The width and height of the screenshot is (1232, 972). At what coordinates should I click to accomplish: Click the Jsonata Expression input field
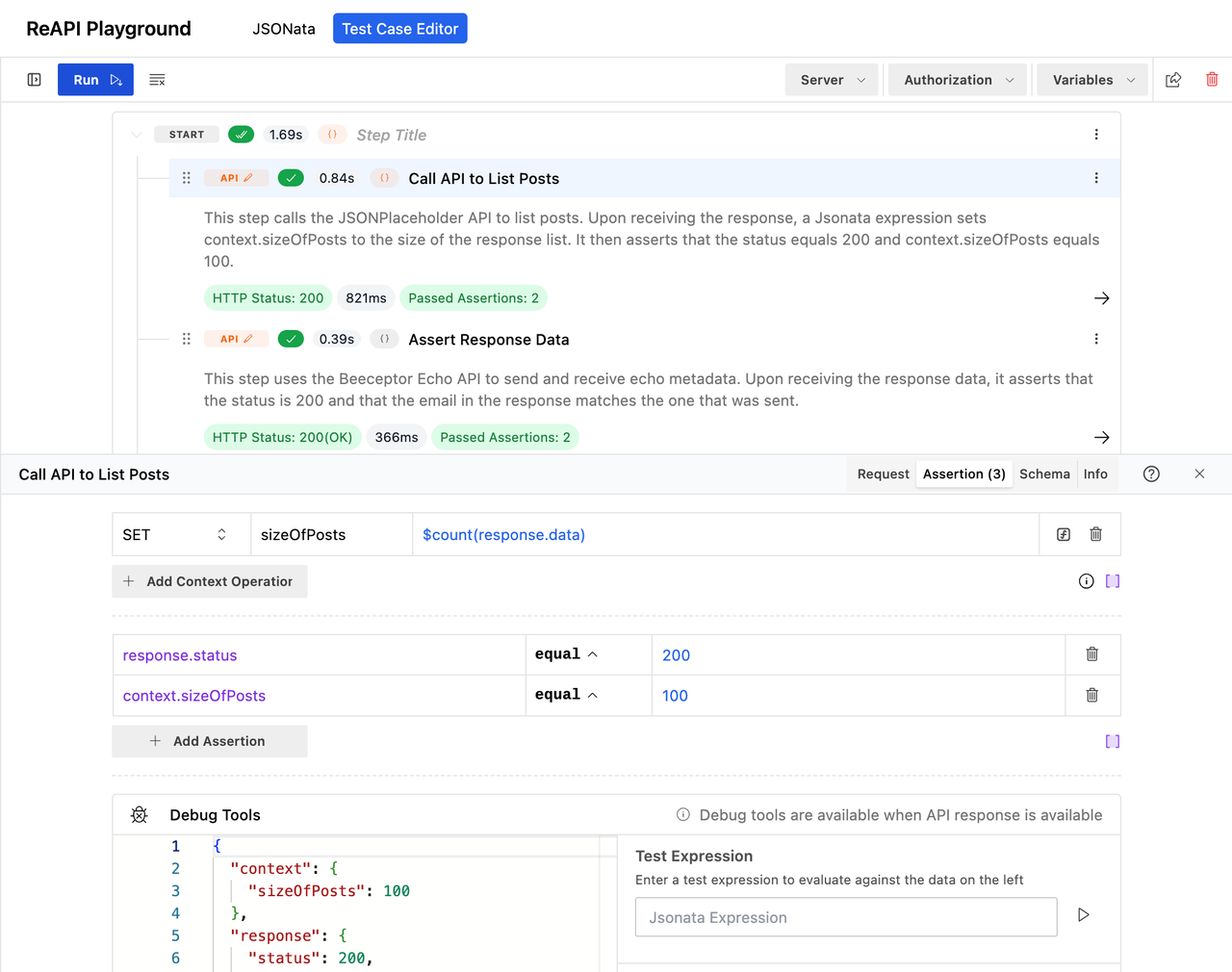(x=846, y=917)
